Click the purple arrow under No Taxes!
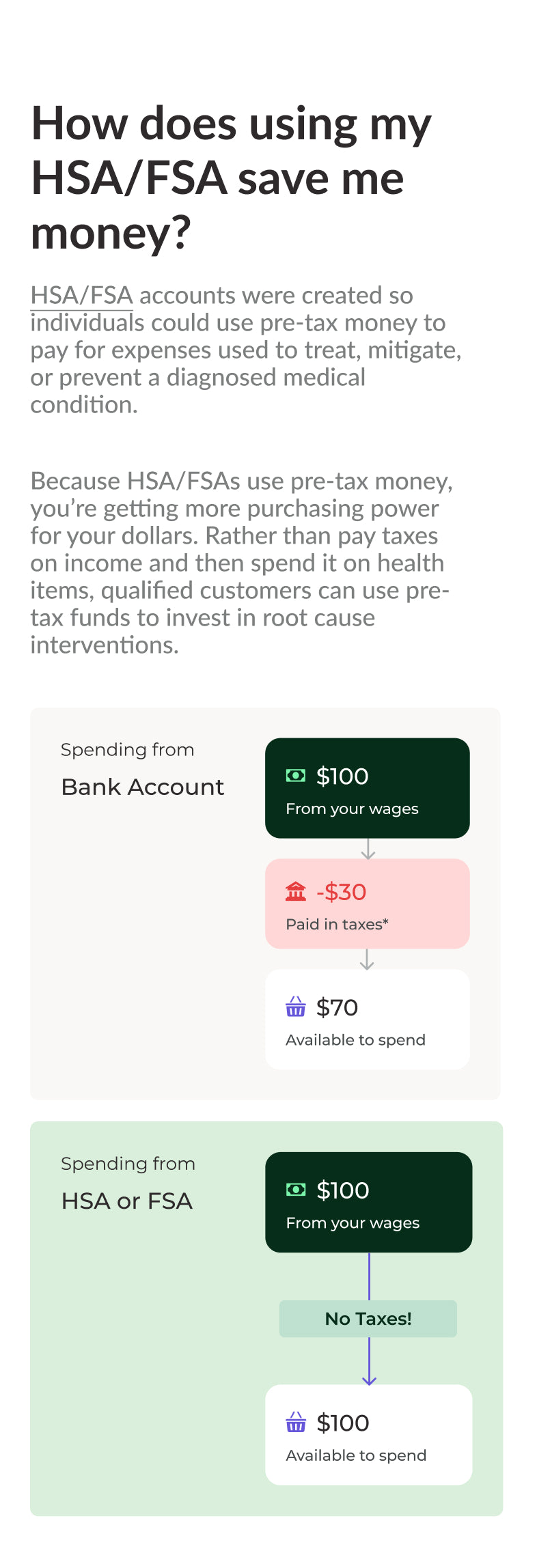This screenshot has width=537, height=1568. point(369,1361)
